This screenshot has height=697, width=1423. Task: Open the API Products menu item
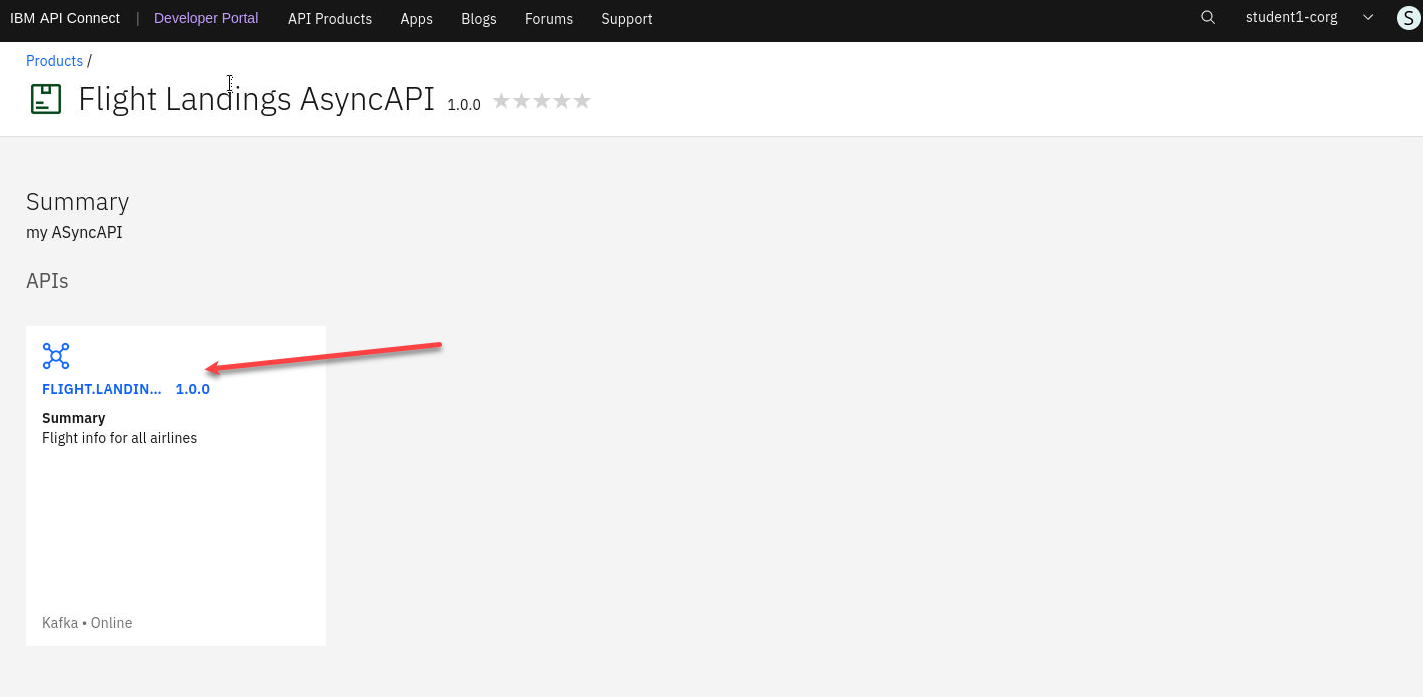click(330, 19)
